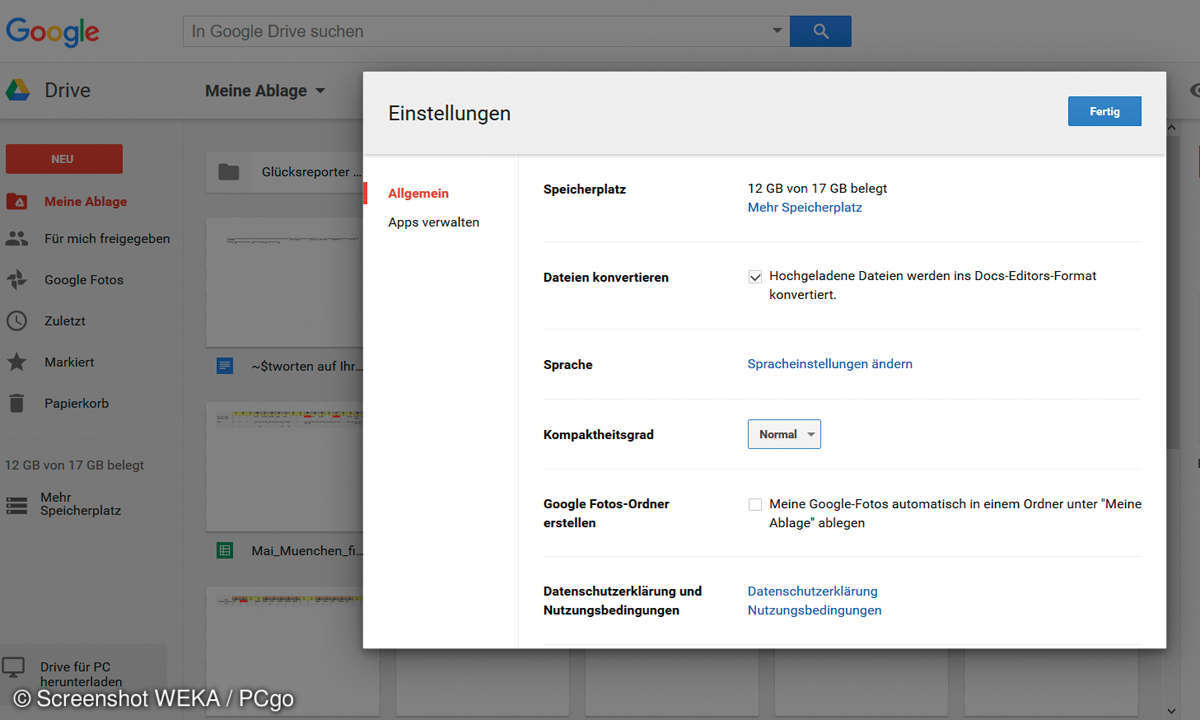Click the Drive label in the header

coord(67,90)
